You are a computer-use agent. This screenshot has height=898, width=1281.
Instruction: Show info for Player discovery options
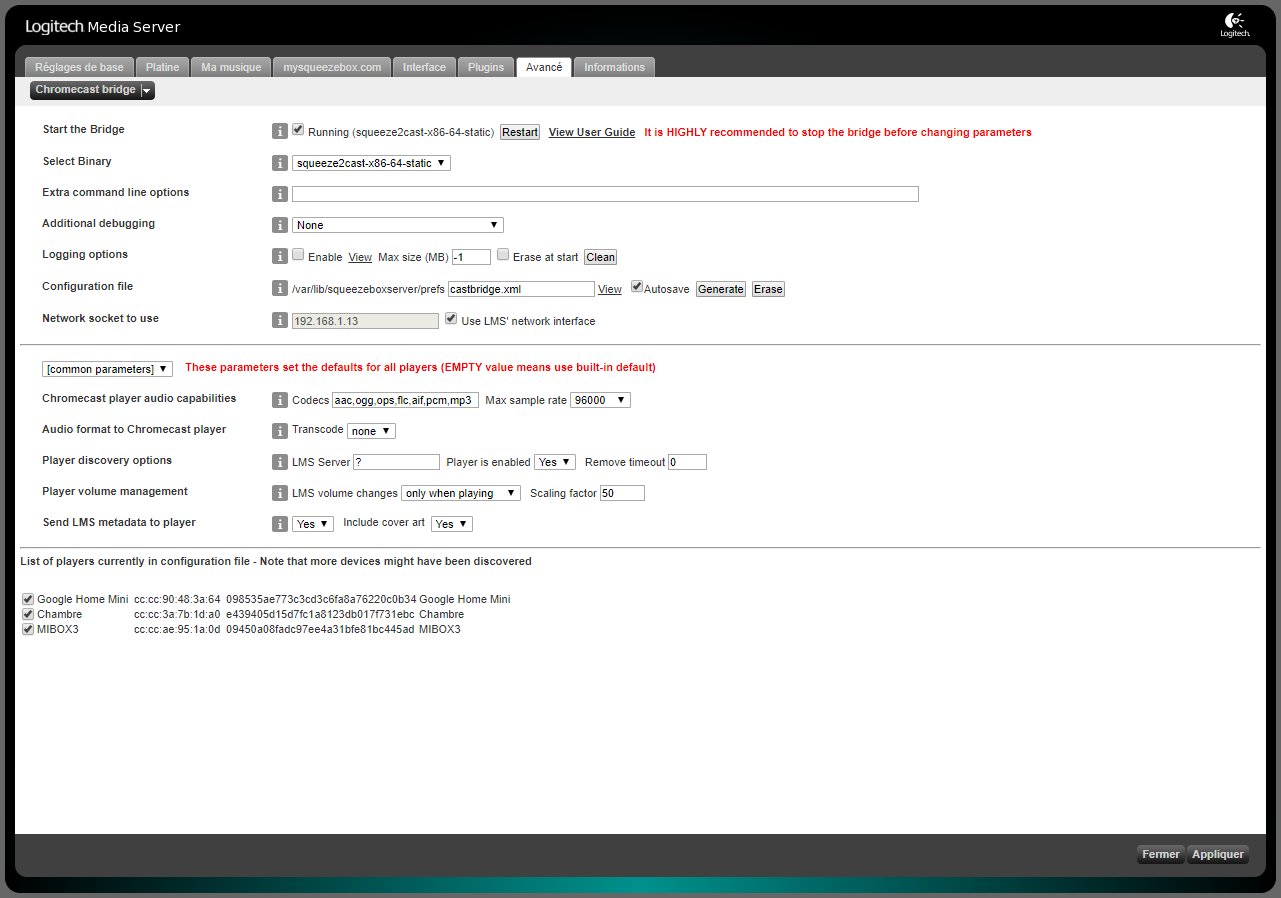pyautogui.click(x=280, y=462)
